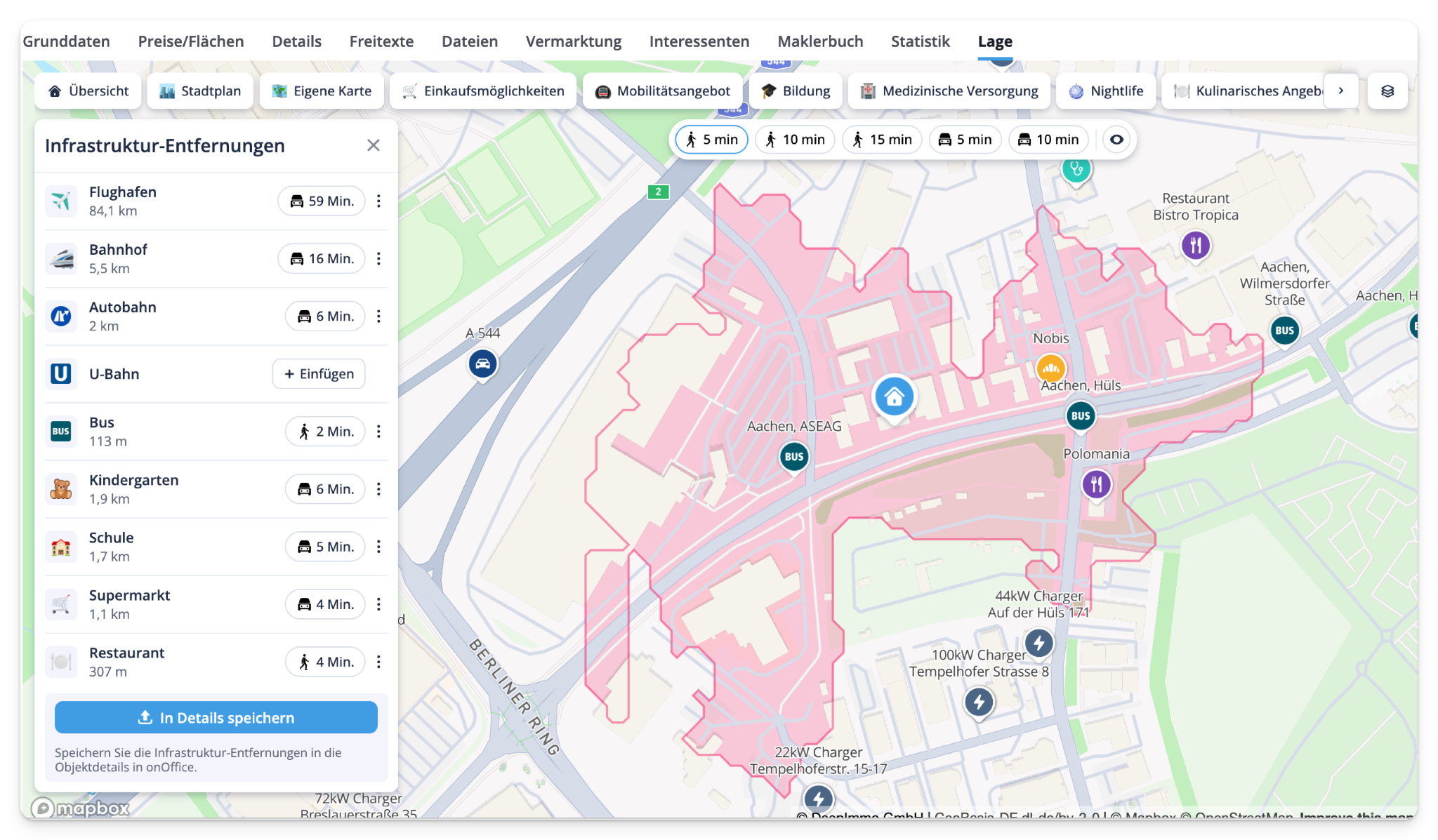This screenshot has width=1438, height=840.
Task: Select the Aachen, ASEAG bus stop marker
Action: point(794,457)
